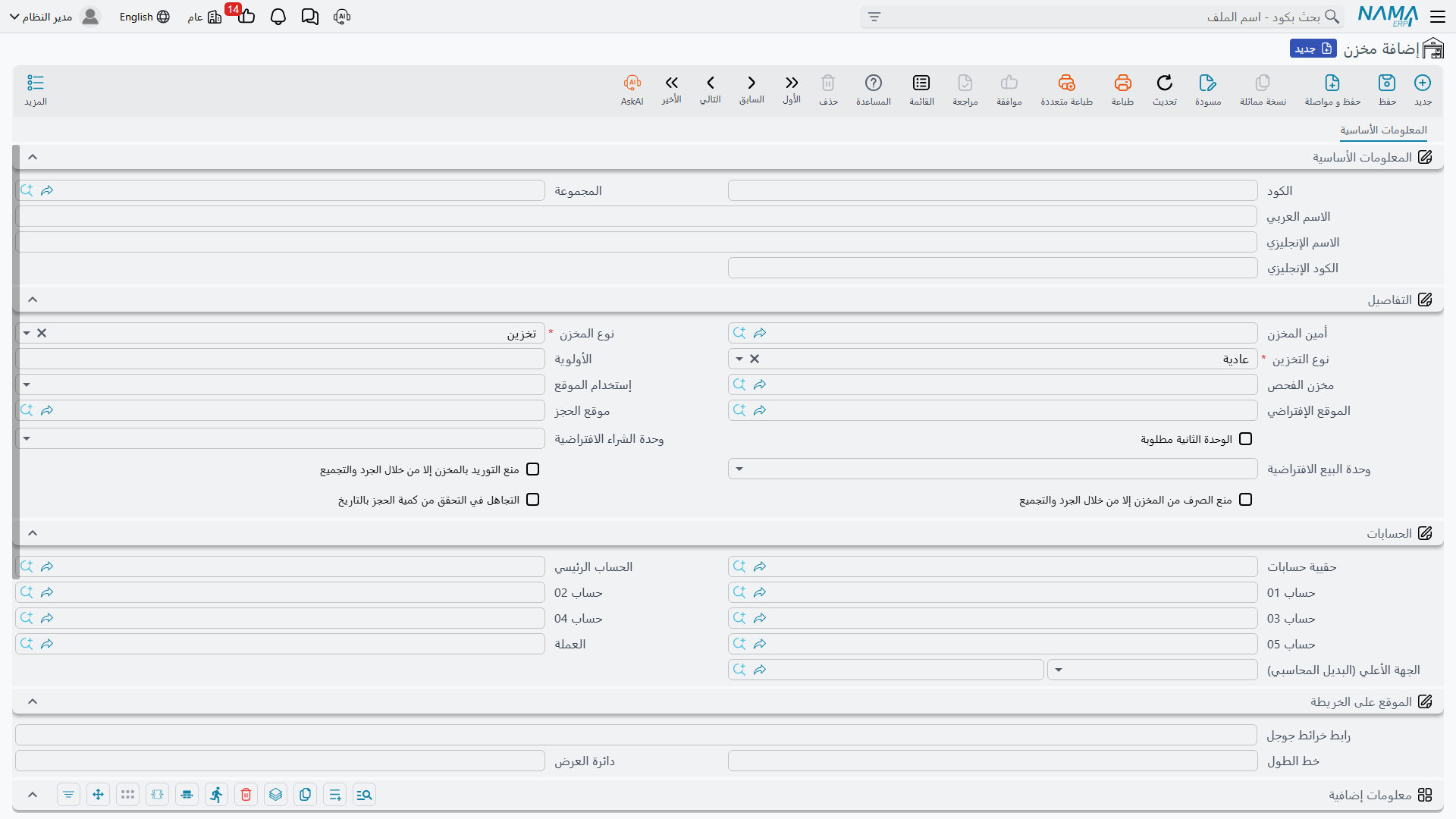Collapse the المعلومات الأساسية section chevron

[x=33, y=157]
